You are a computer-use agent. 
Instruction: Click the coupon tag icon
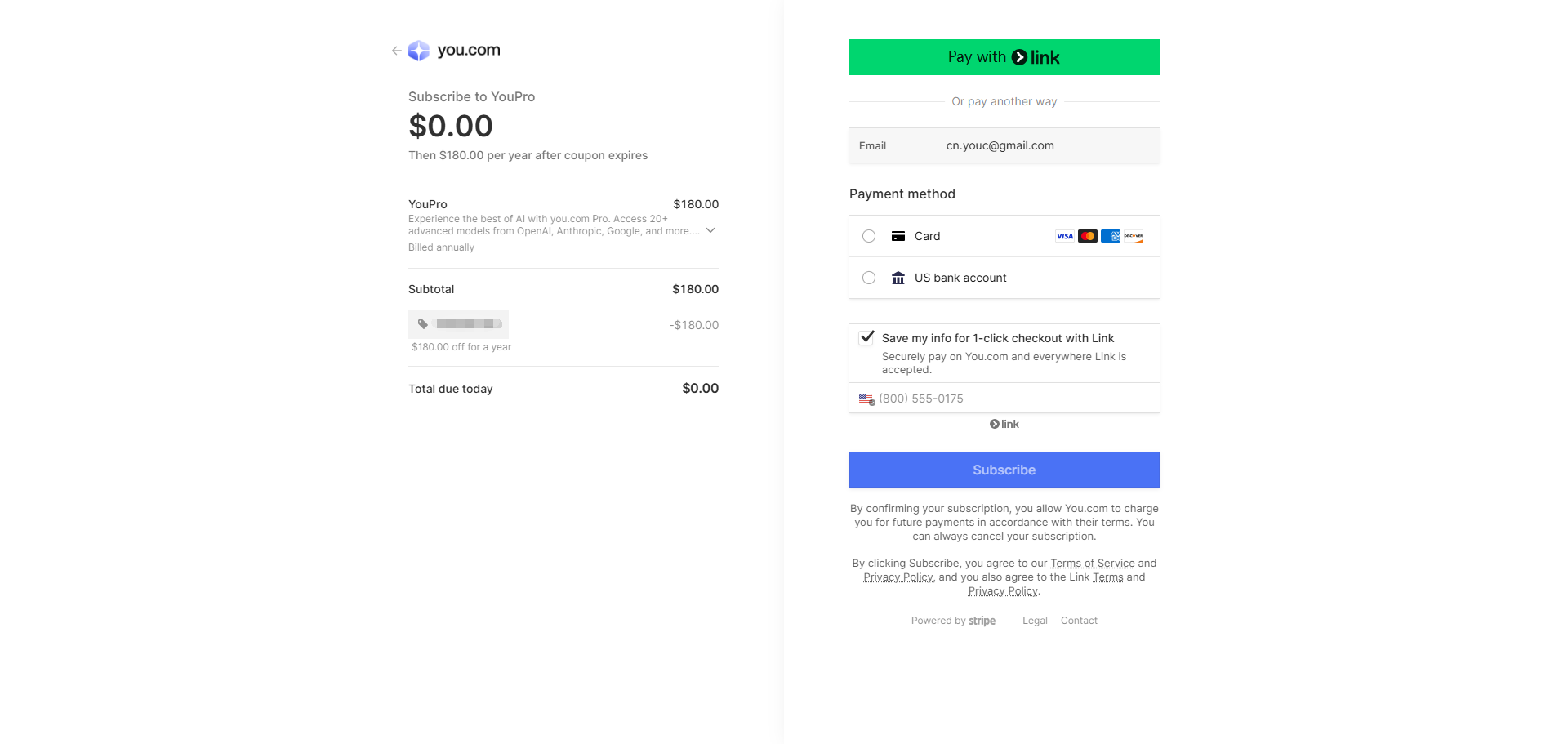coord(423,324)
